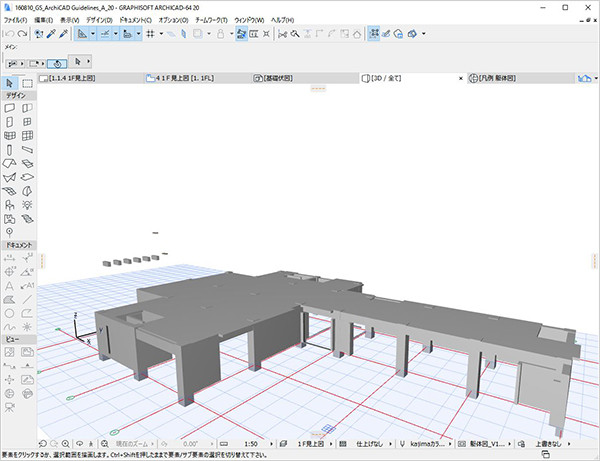Open the 躯体図_V1... model view dropdown

tap(509, 444)
